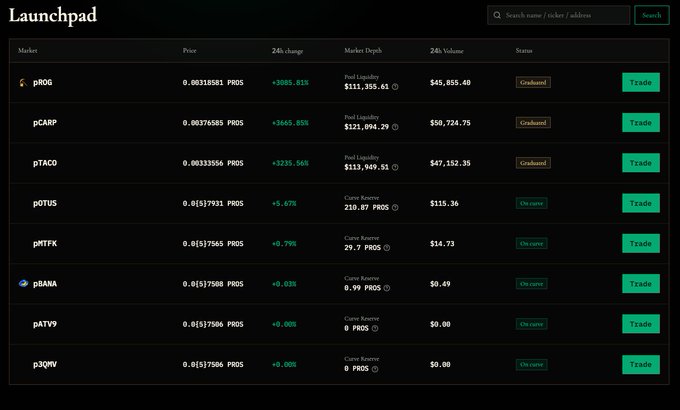This screenshot has height=410, width=680.
Task: Select the 0.0{5}7931 PROS price
Action: click(213, 203)
